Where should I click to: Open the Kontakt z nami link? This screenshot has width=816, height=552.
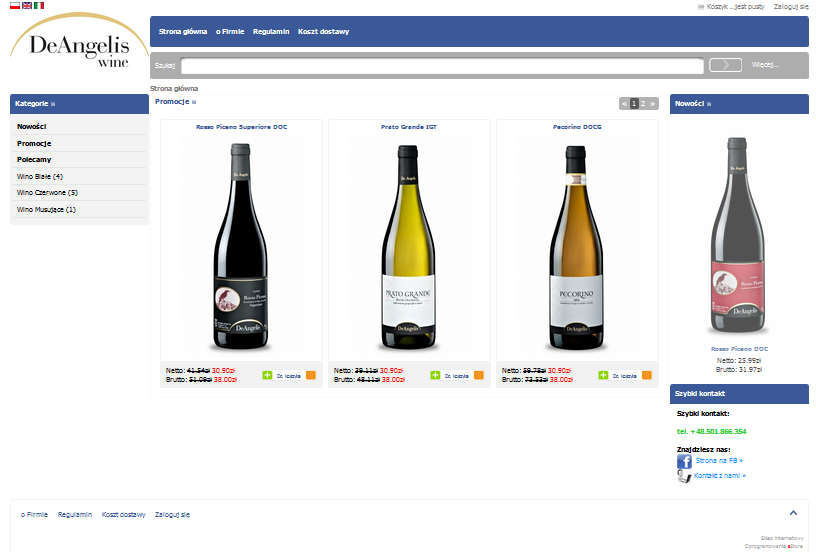tap(720, 476)
